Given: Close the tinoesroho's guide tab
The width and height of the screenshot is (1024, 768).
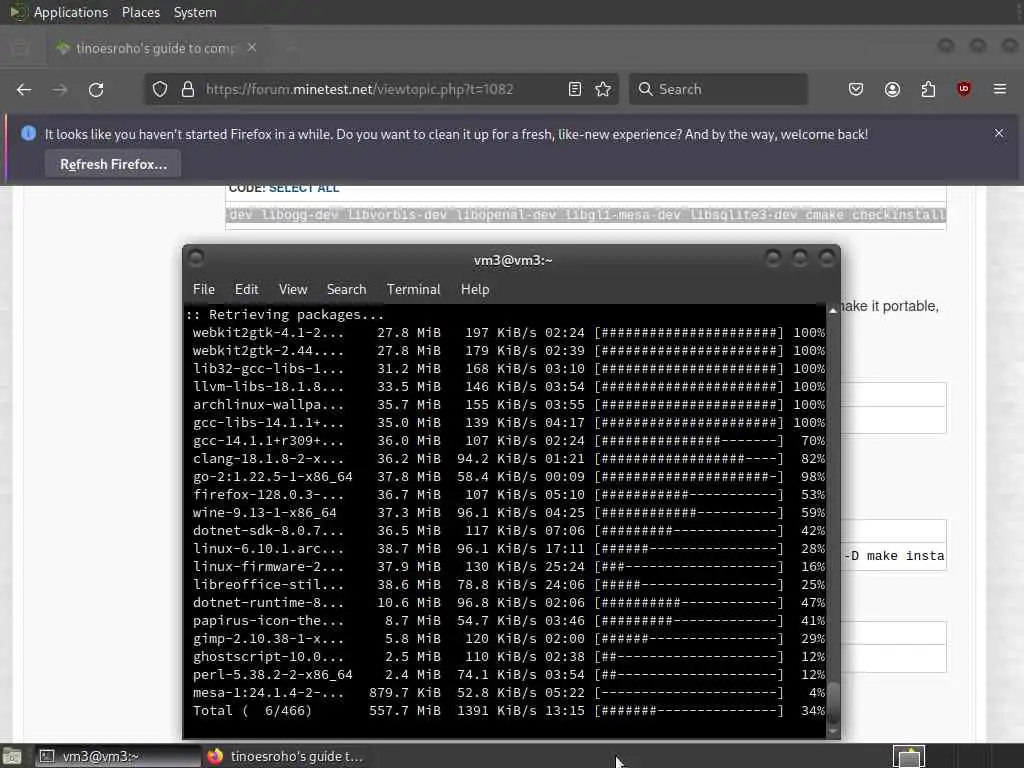Looking at the screenshot, I should click(x=252, y=48).
